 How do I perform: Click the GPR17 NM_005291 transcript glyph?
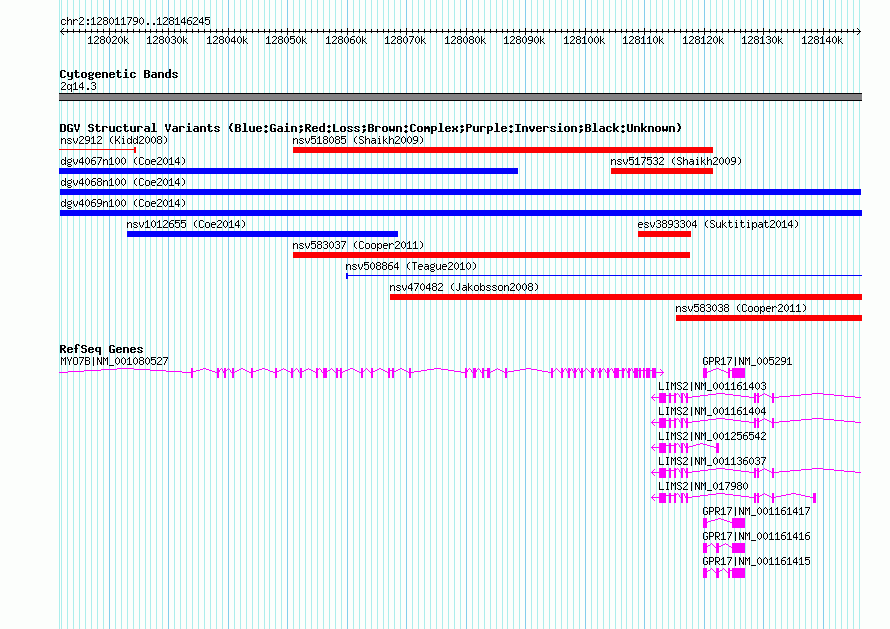[724, 372]
